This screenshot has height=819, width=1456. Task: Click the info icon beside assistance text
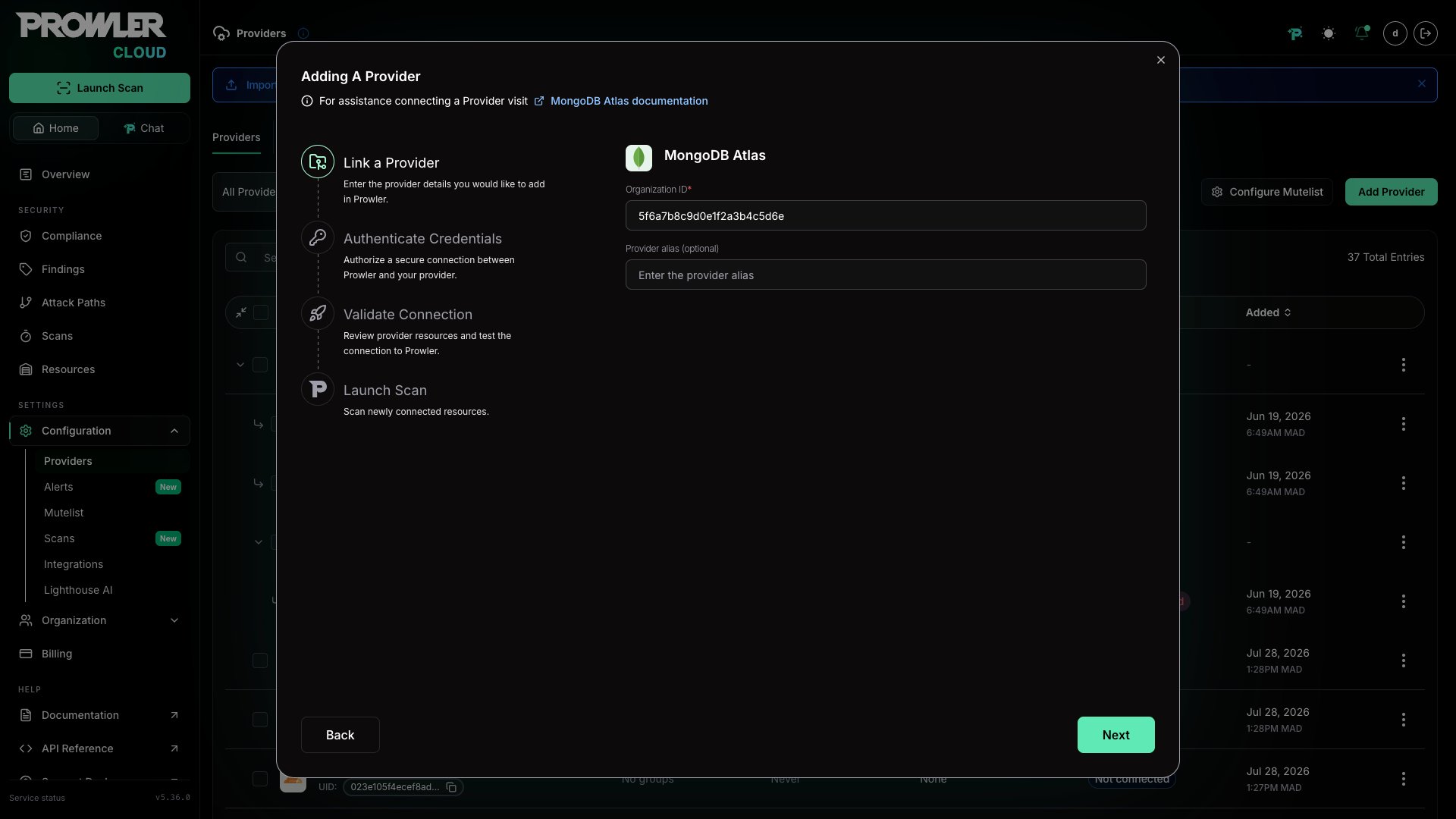[x=307, y=101]
